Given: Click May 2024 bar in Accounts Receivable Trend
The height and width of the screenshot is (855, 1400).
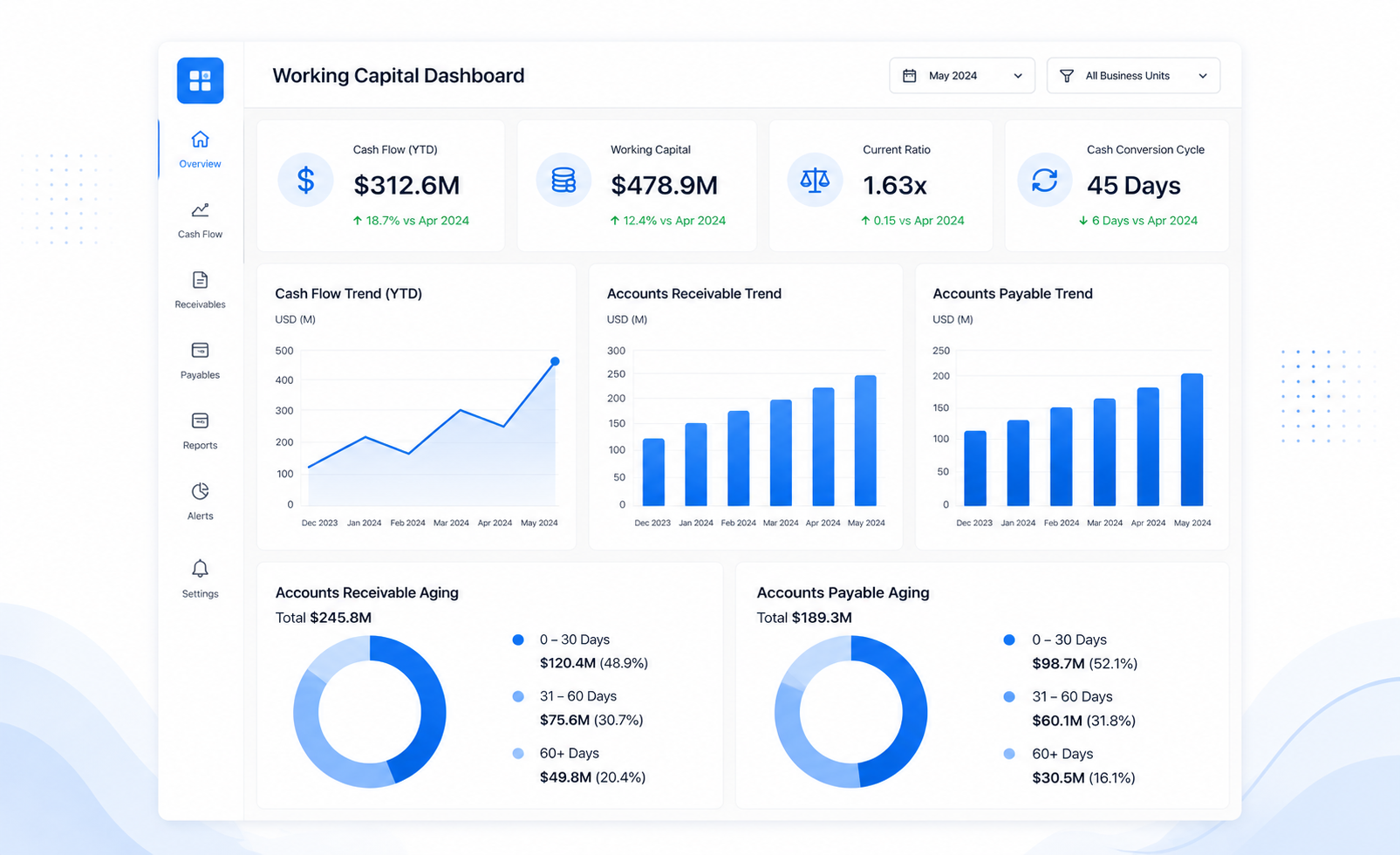Looking at the screenshot, I should 865,441.
